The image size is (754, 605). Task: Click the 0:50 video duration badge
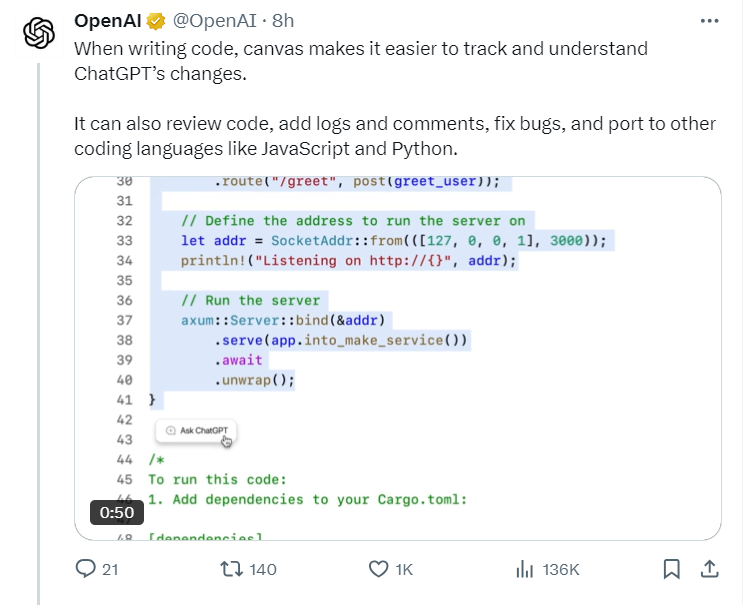click(117, 512)
